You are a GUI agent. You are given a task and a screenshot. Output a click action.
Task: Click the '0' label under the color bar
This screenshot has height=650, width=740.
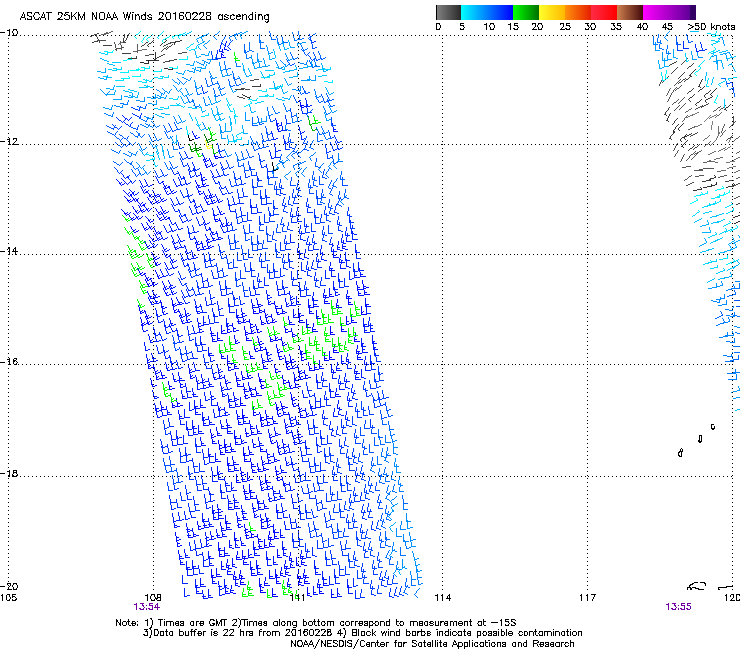[438, 27]
